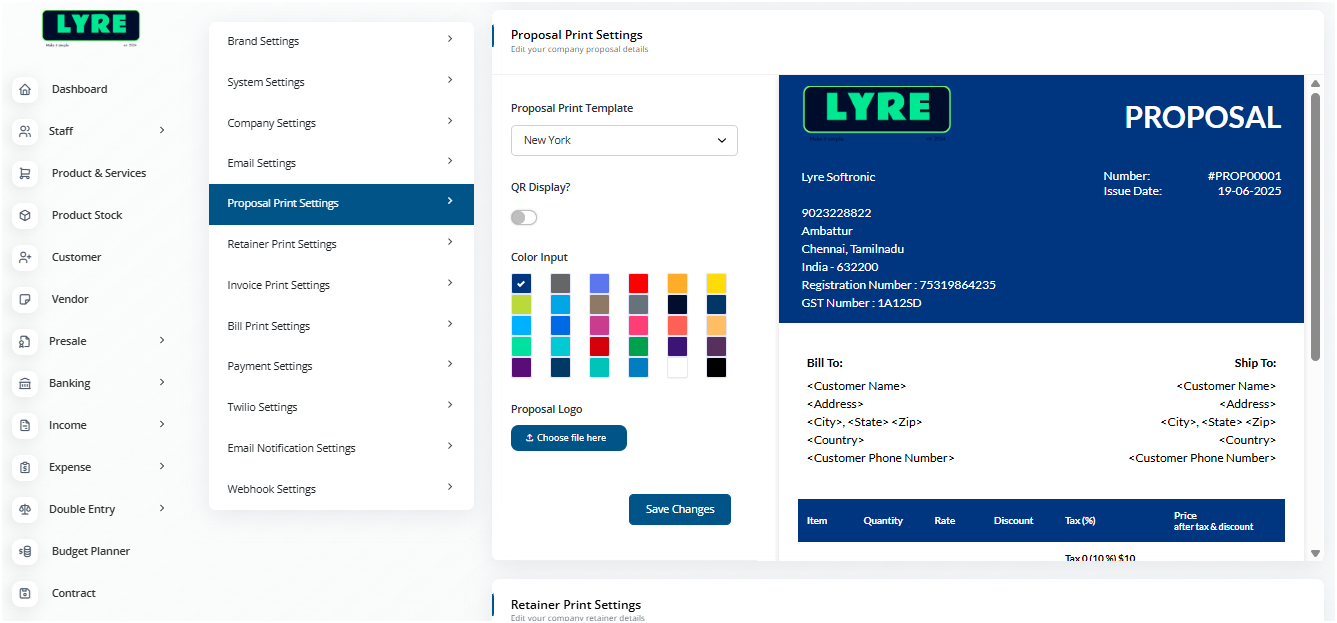1337x623 pixels.
Task: Pick the red color swatch
Action: [638, 284]
